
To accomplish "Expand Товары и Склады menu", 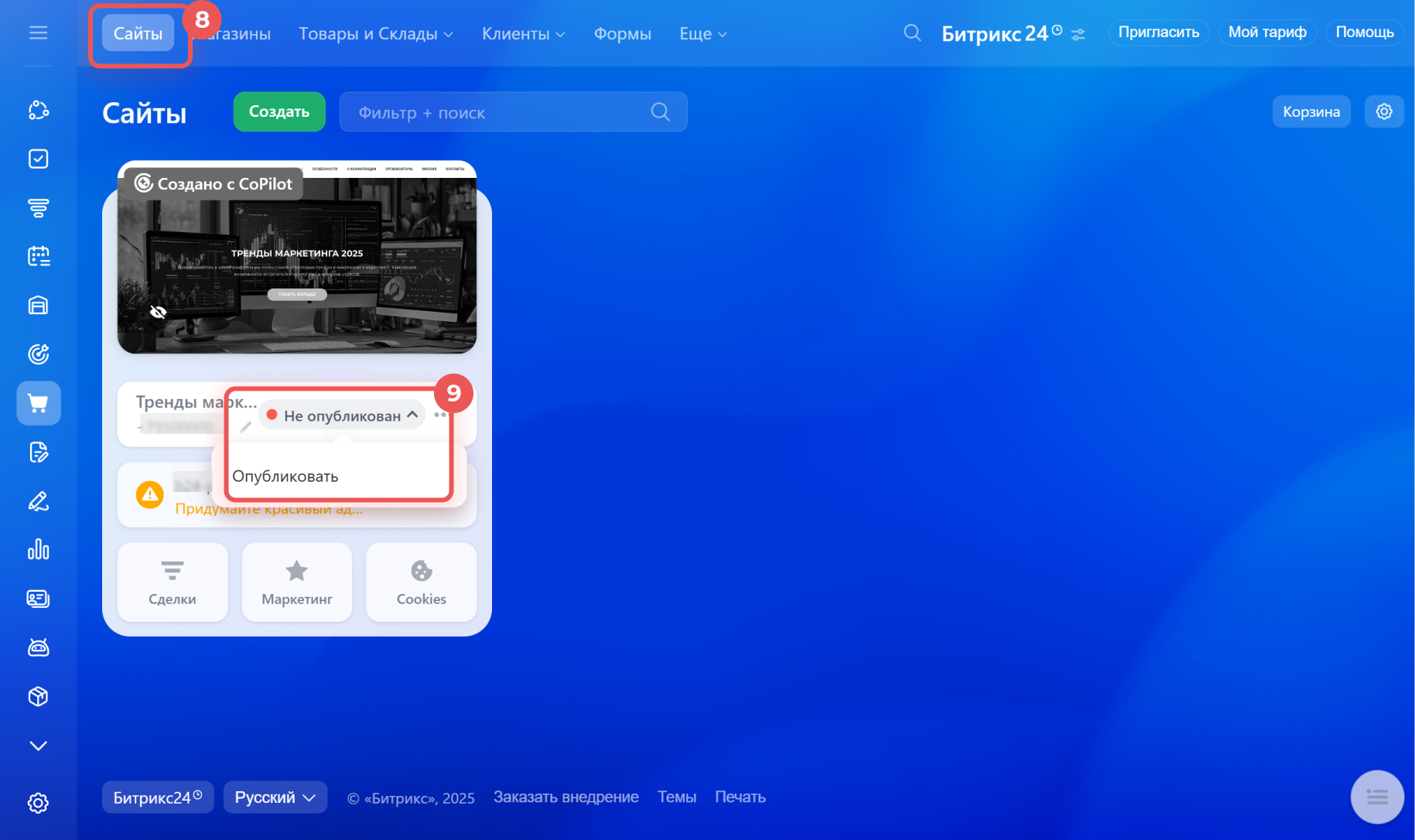I will (x=376, y=34).
